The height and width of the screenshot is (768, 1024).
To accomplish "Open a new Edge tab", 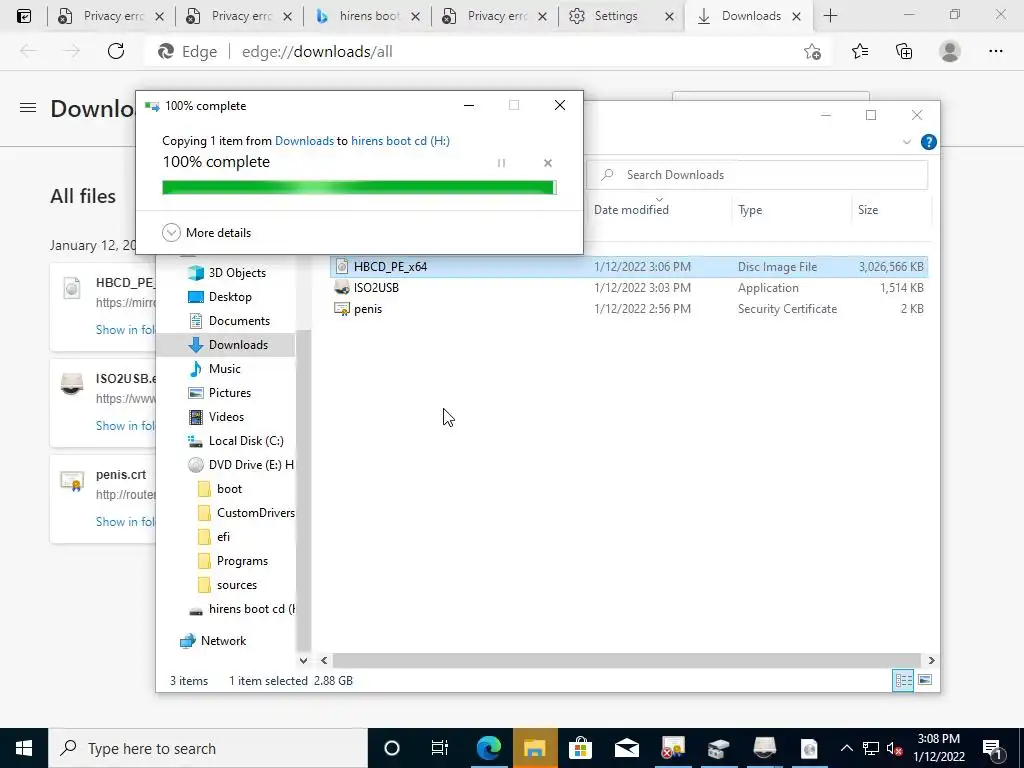I will [x=830, y=16].
